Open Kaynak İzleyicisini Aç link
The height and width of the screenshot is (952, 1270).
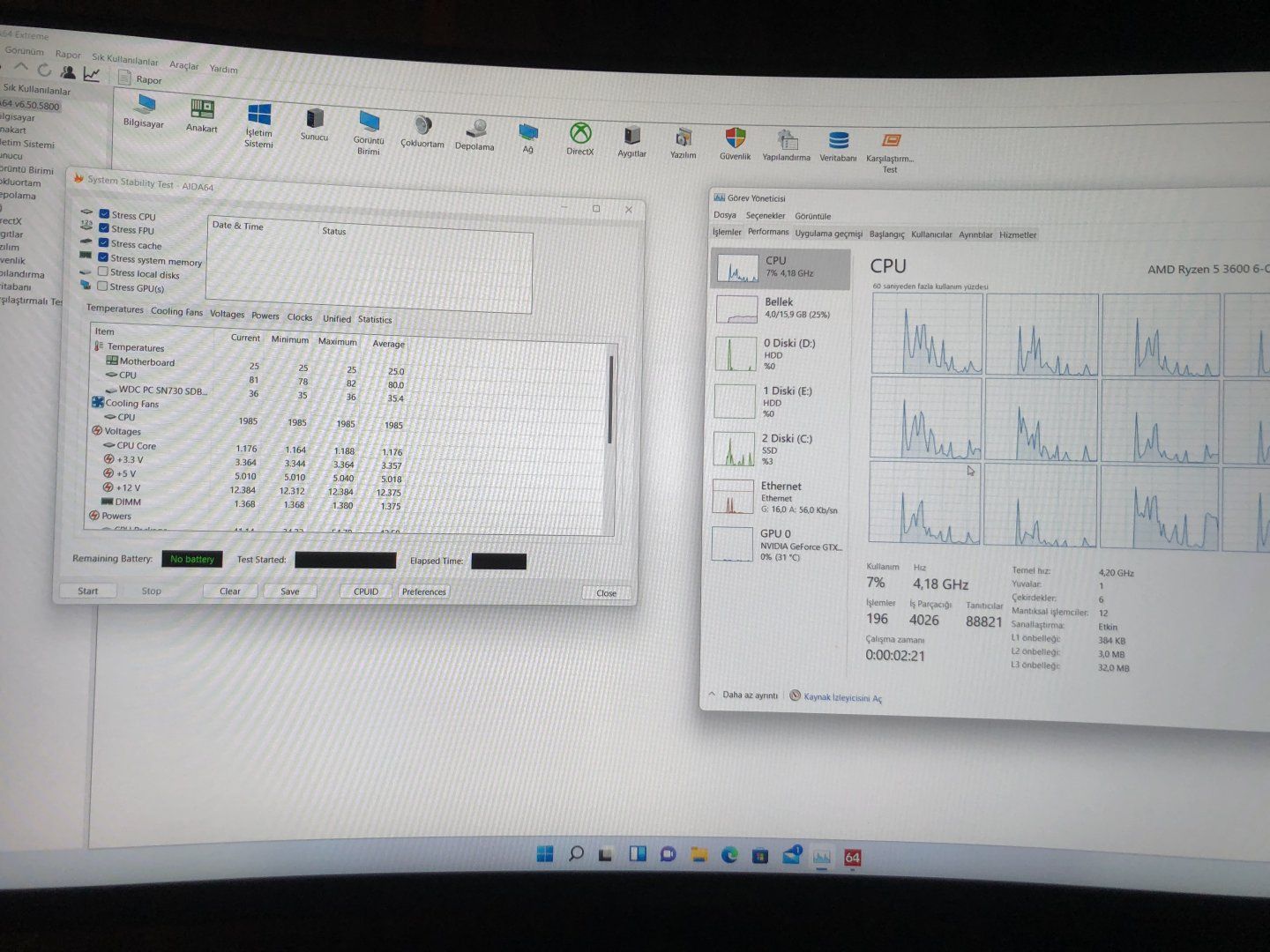[842, 697]
